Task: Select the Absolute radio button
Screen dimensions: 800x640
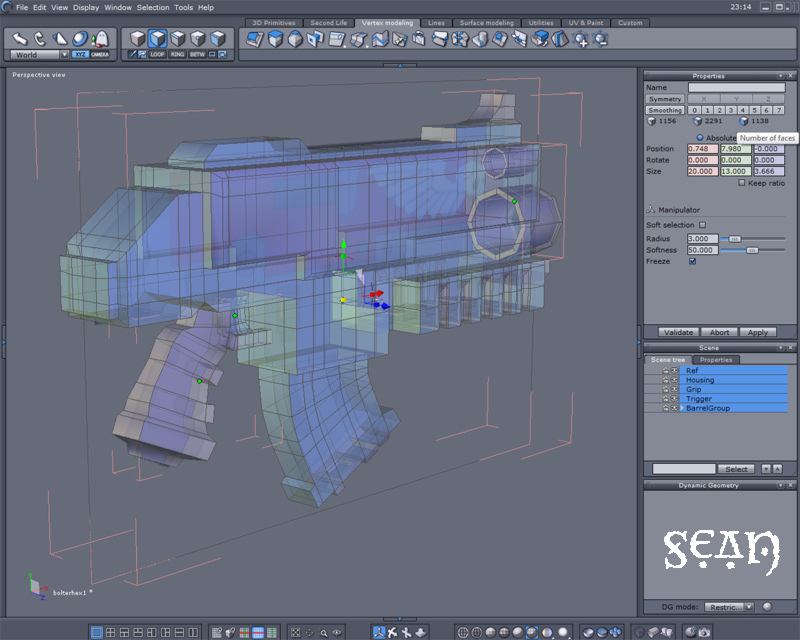Action: tap(700, 138)
